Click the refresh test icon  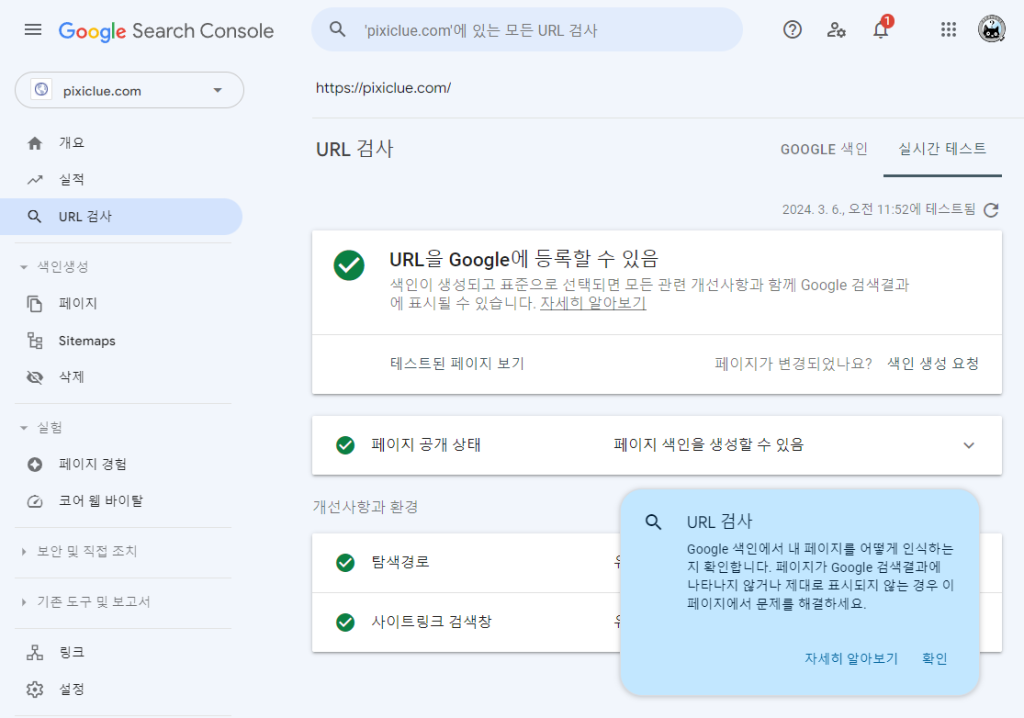tap(991, 210)
